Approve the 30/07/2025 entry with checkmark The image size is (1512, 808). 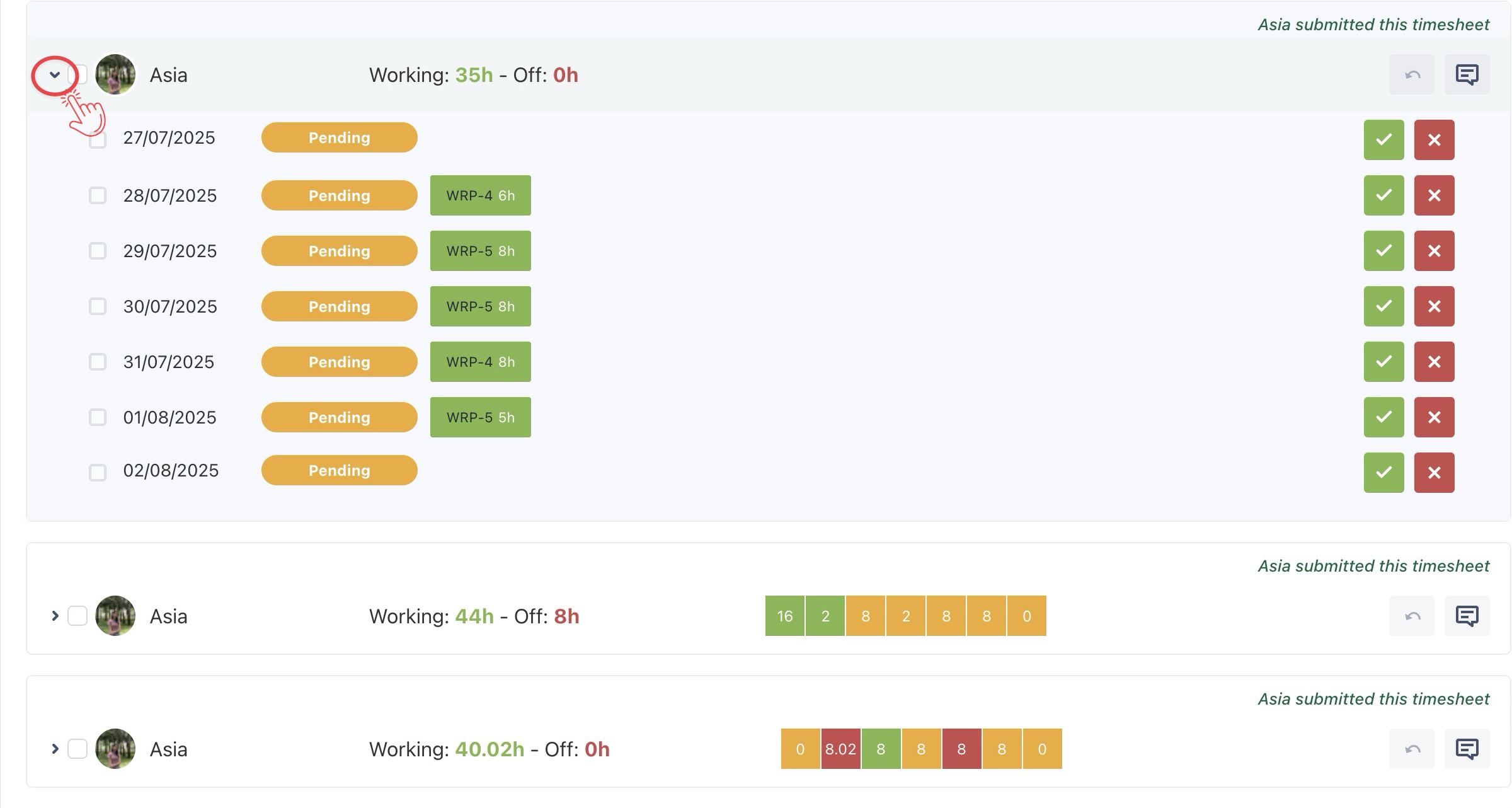(x=1383, y=306)
